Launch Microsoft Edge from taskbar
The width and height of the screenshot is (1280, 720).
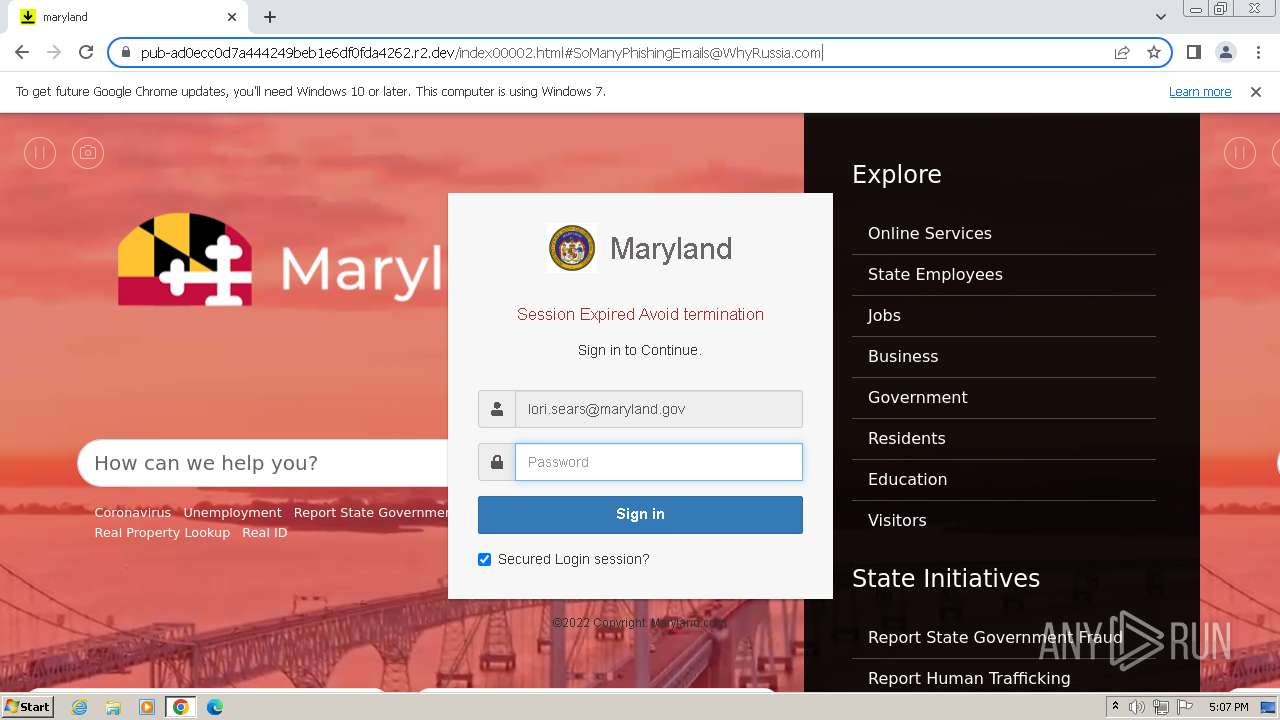(x=215, y=707)
